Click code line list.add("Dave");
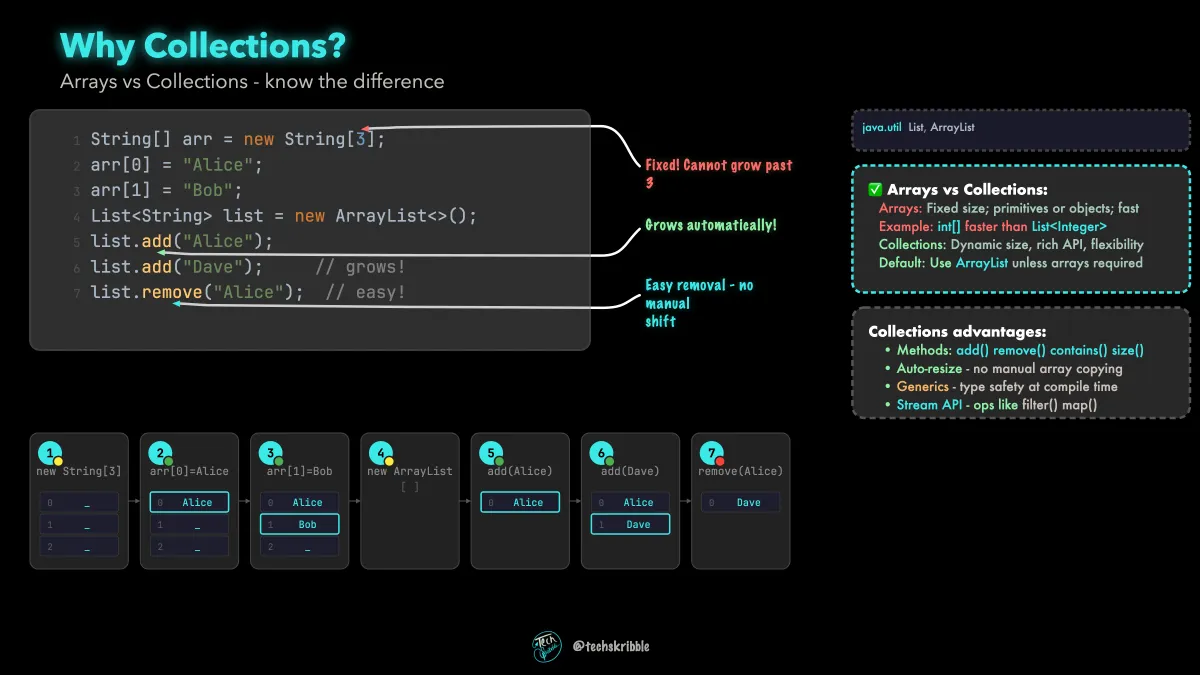Image resolution: width=1200 pixels, height=675 pixels. point(177,267)
